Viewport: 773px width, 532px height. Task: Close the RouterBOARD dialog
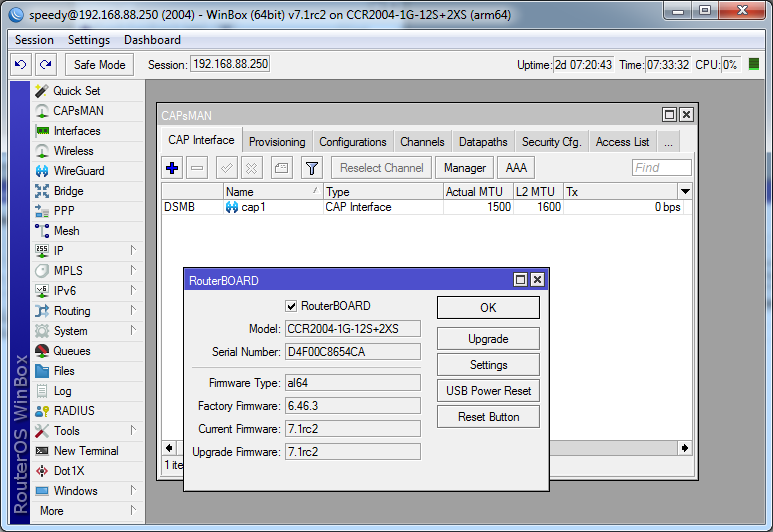coord(537,280)
